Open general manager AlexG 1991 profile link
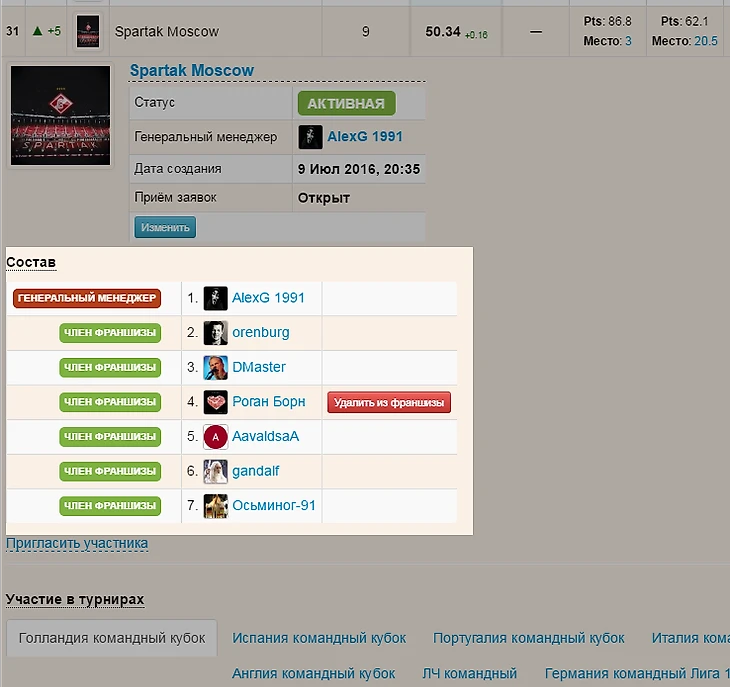The width and height of the screenshot is (730, 687). tap(364, 137)
